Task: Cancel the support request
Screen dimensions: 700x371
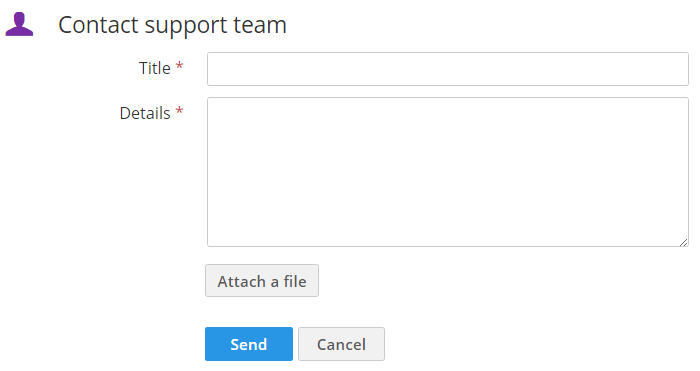Action: (342, 344)
